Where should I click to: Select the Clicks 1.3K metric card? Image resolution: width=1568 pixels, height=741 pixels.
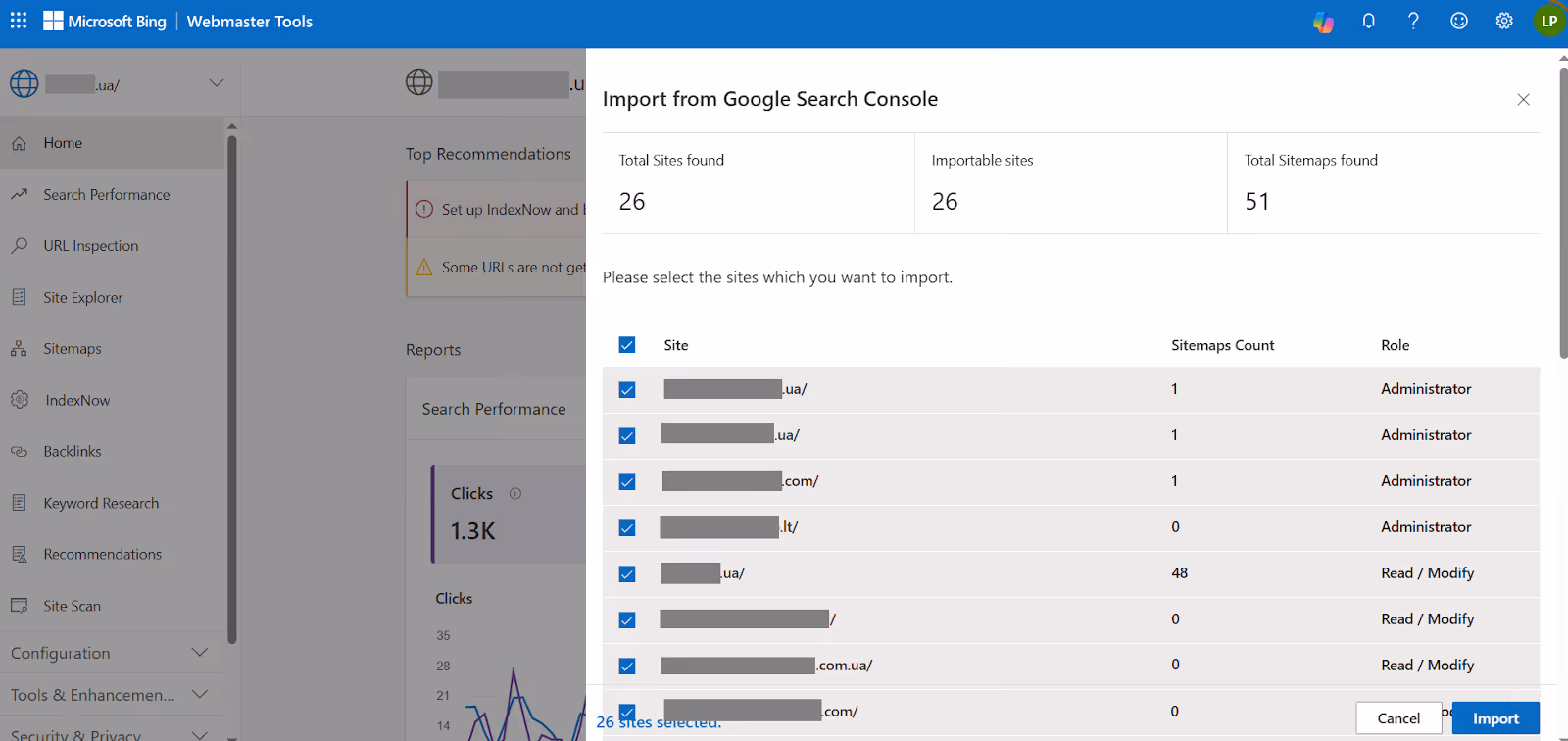(x=509, y=514)
